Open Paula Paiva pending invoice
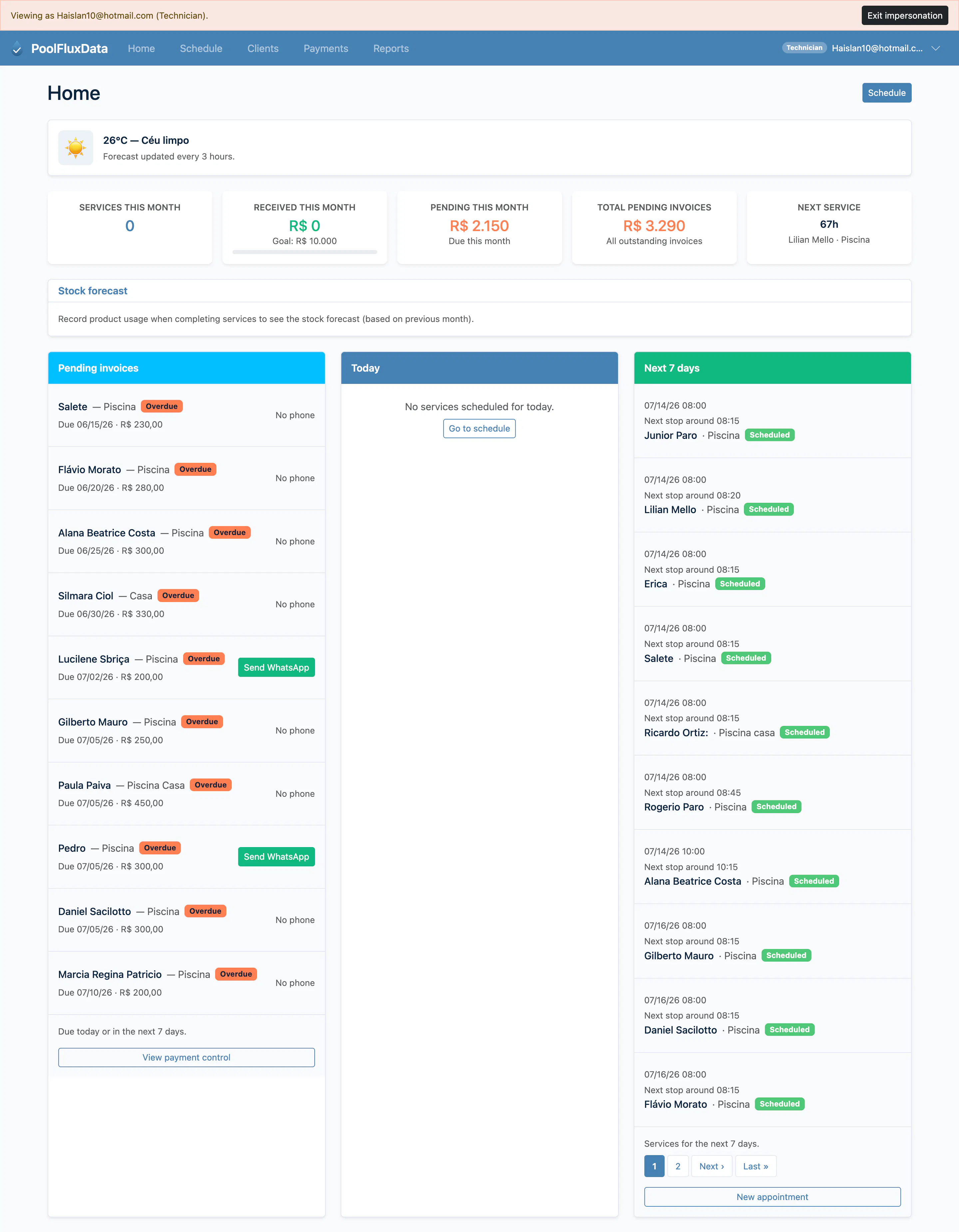The image size is (959, 1232). click(x=85, y=785)
